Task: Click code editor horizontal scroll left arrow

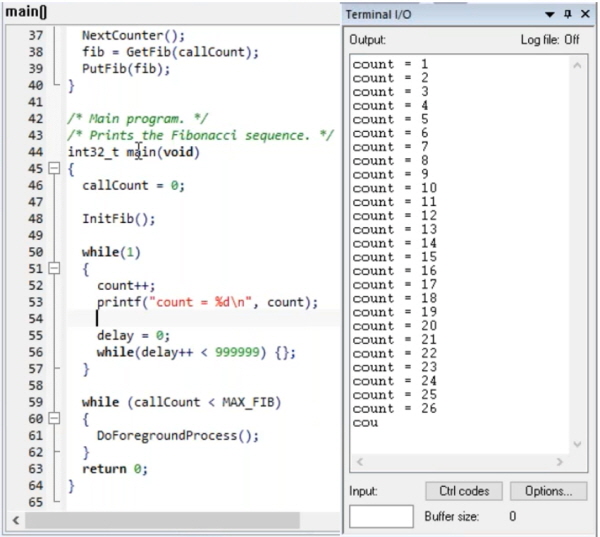Action: tap(16, 521)
